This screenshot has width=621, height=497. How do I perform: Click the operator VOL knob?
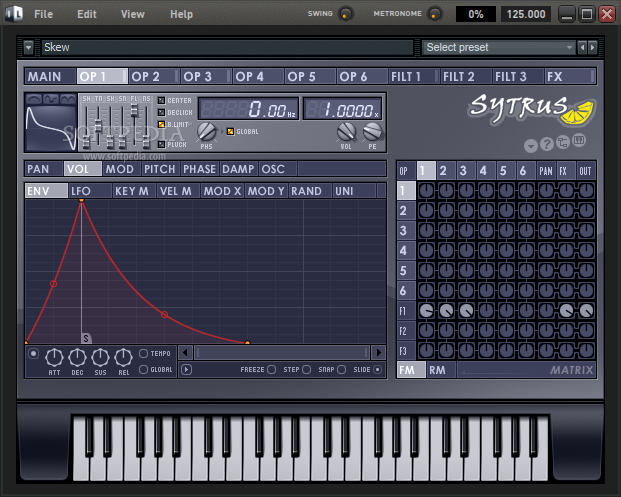(x=346, y=132)
